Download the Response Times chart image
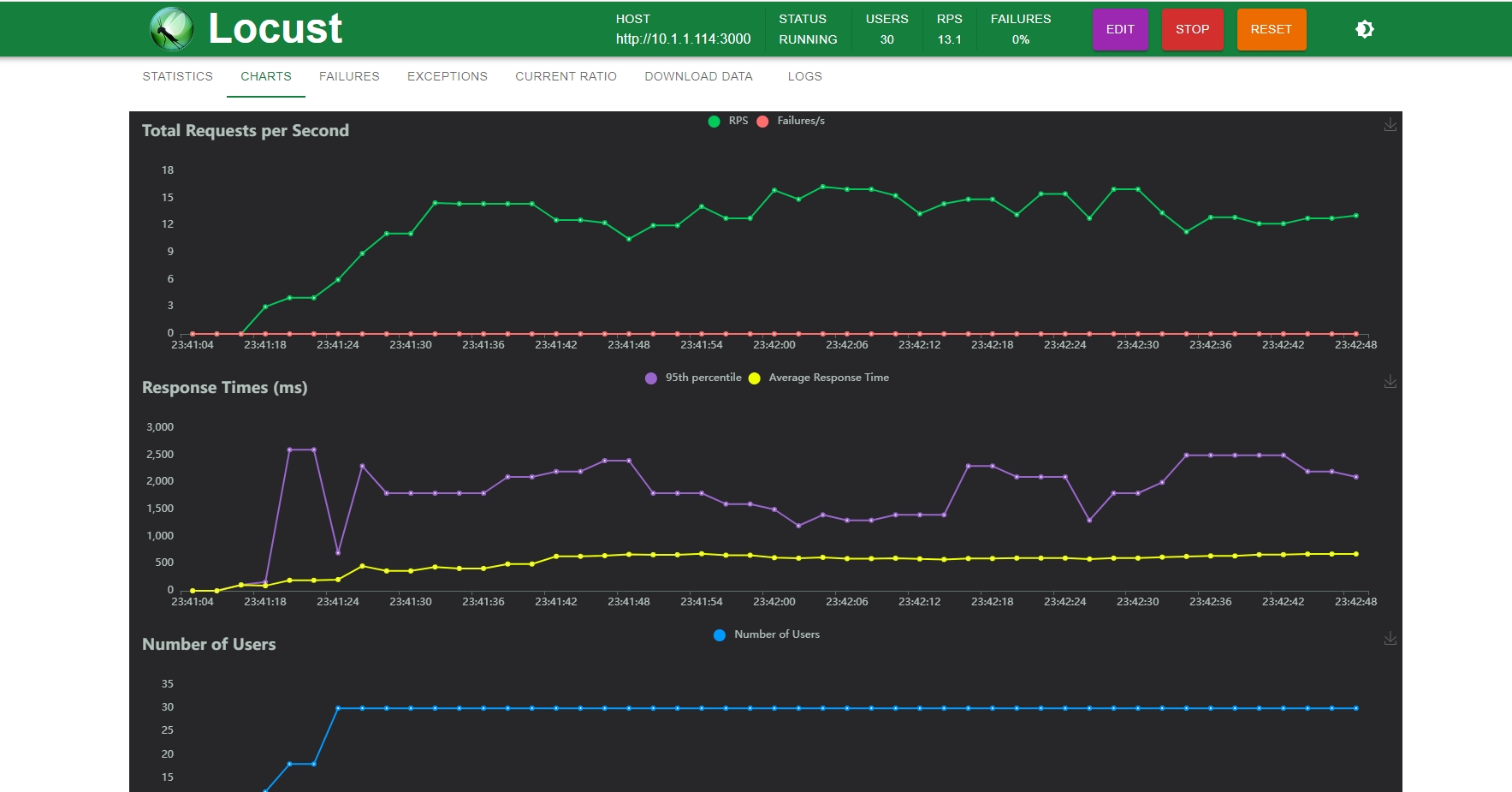Screen dimensions: 1512x792 [1390, 382]
